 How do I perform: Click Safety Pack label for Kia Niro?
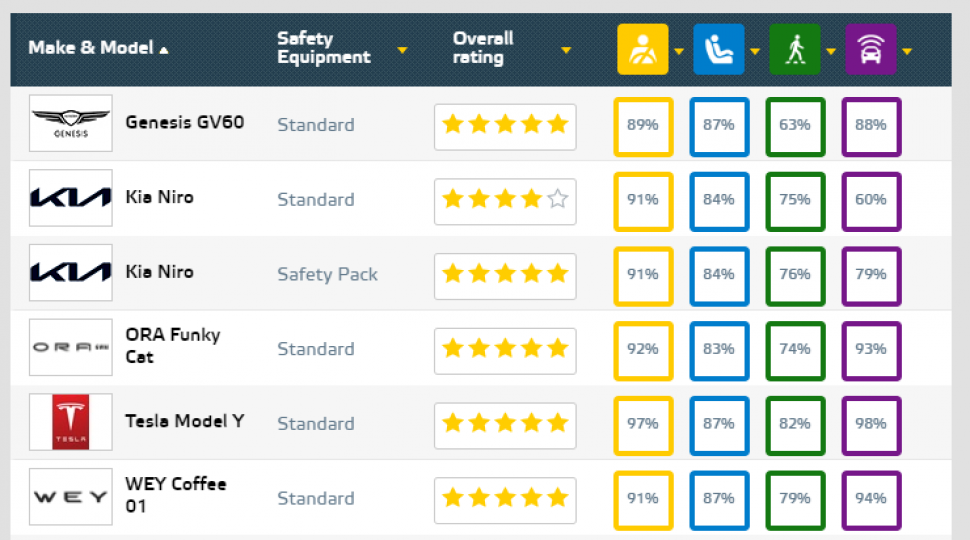coord(327,274)
